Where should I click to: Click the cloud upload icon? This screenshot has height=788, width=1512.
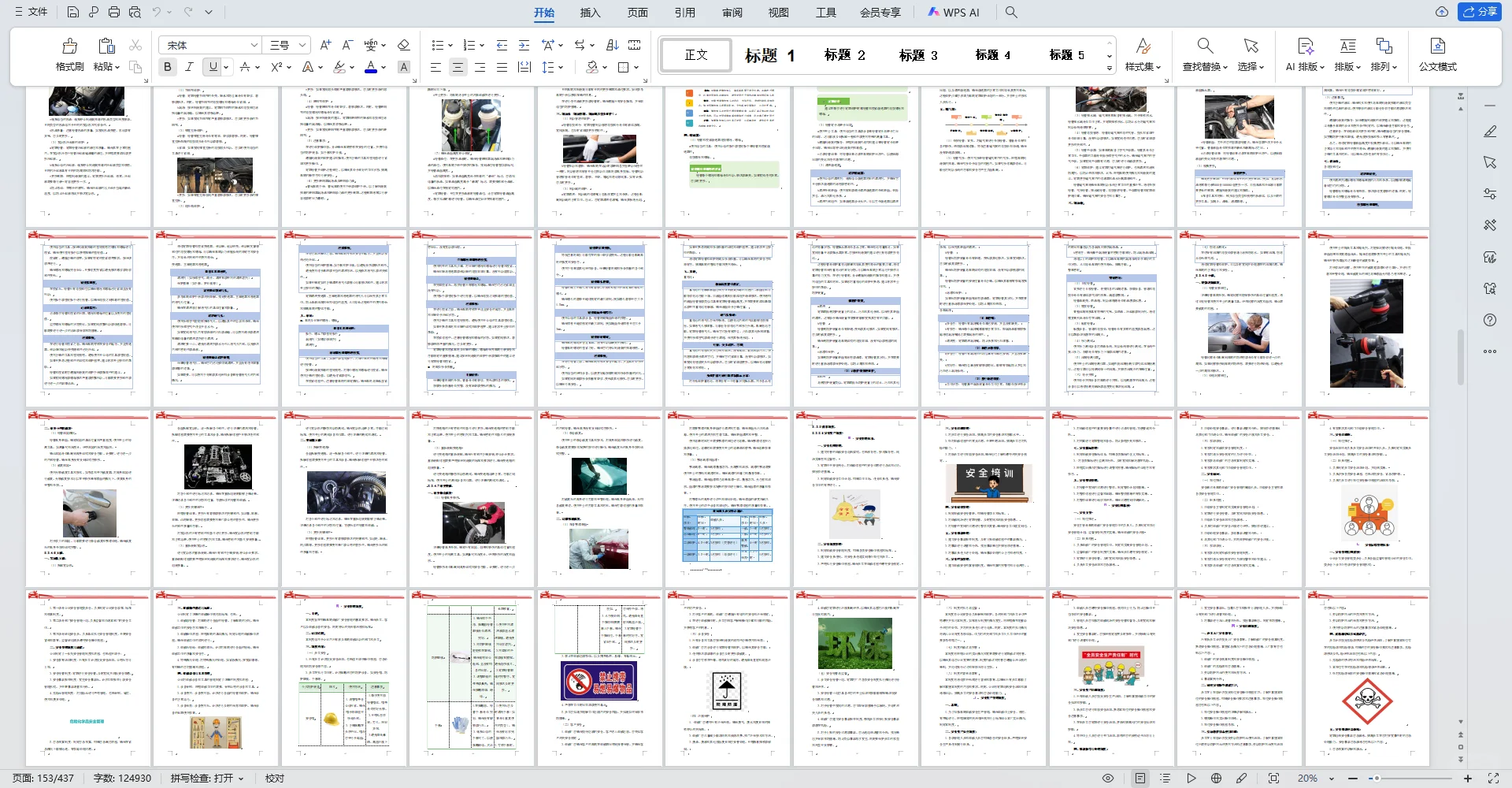coord(1442,12)
